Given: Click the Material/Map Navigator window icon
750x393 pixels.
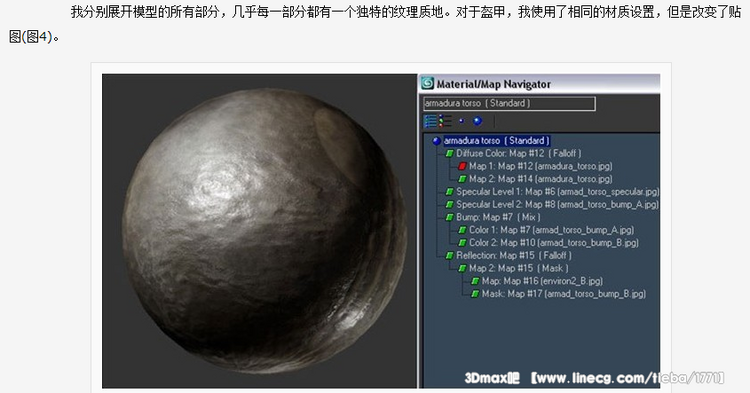Looking at the screenshot, I should click(x=427, y=84).
